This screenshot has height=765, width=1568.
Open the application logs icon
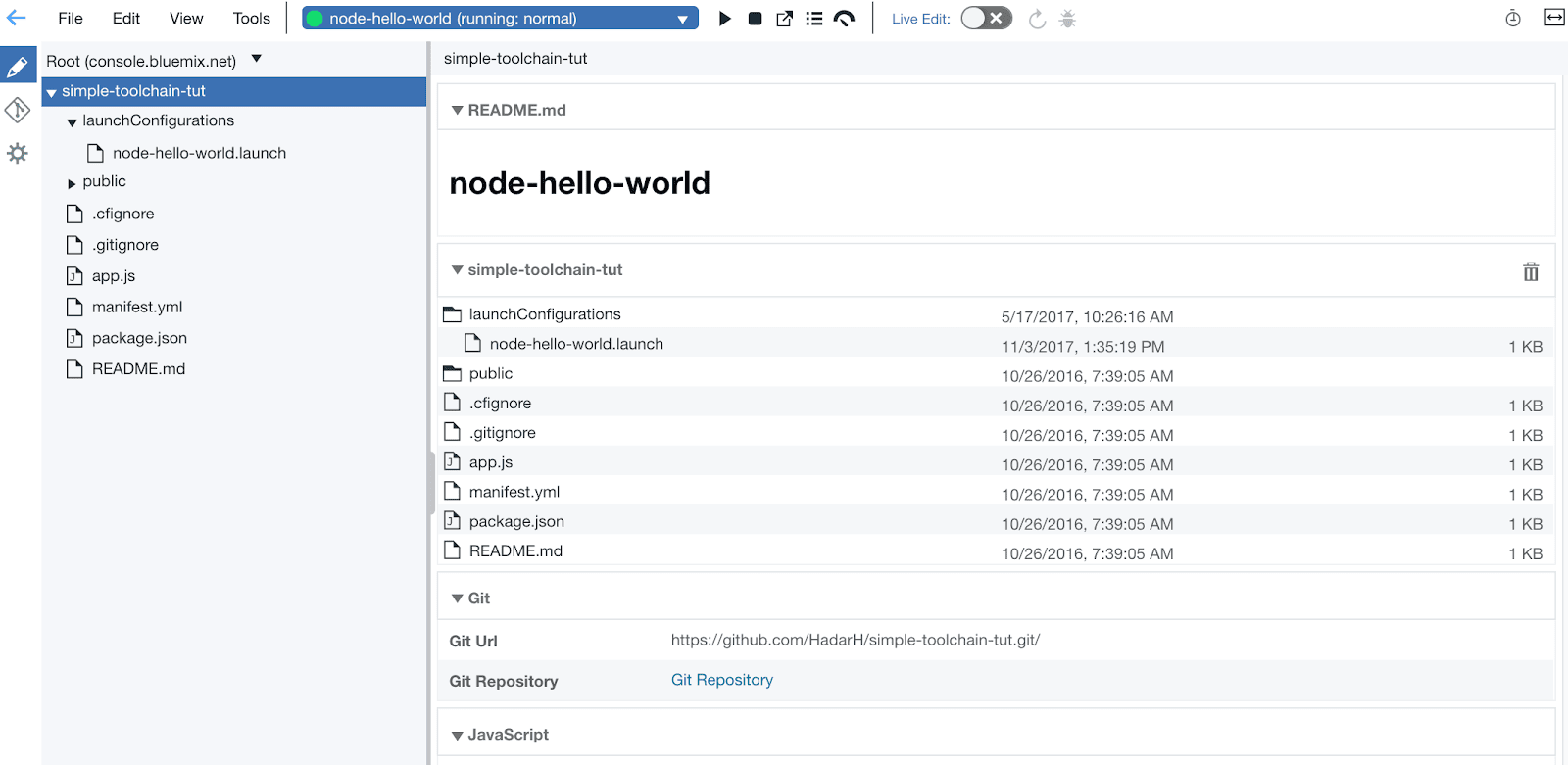coord(814,19)
